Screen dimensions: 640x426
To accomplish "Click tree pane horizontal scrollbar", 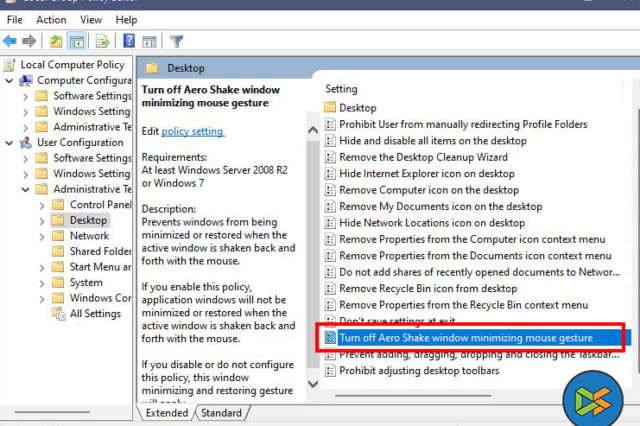I will pyautogui.click(x=52, y=412).
